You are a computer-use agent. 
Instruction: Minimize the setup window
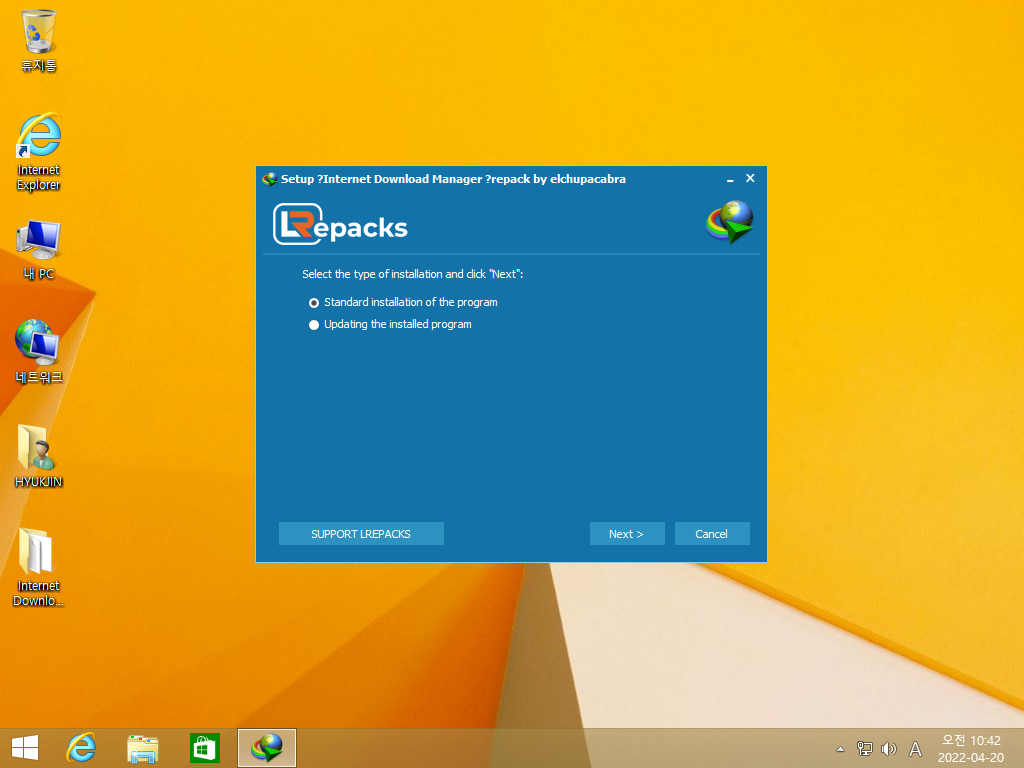point(730,179)
